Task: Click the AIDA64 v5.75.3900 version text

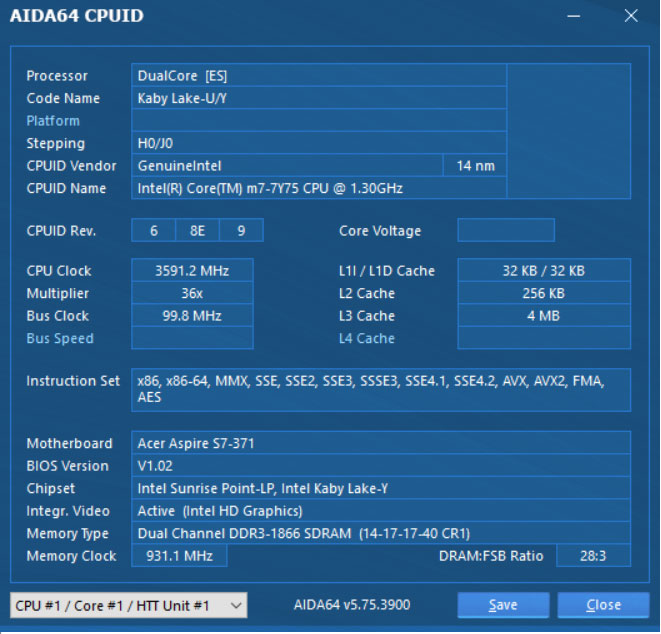Action: [x=352, y=605]
